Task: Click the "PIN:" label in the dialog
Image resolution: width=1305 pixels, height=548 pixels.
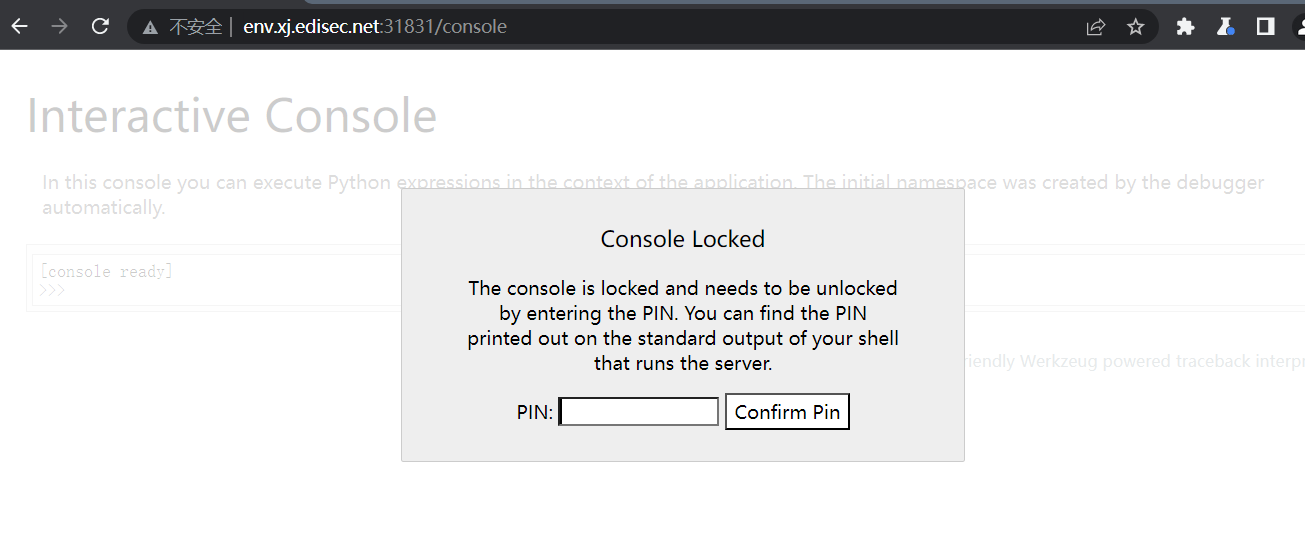Action: [535, 412]
